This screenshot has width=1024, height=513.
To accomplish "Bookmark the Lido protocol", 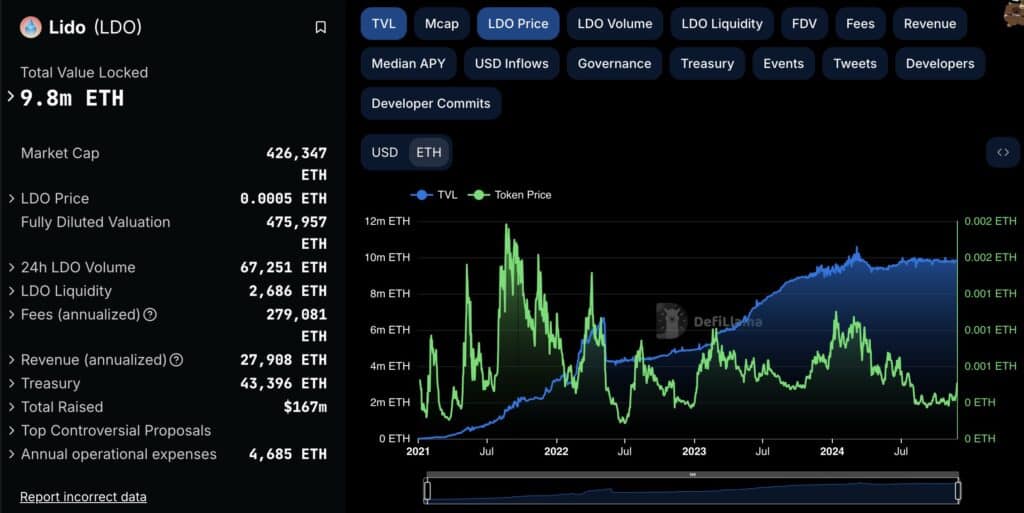I will point(321,27).
